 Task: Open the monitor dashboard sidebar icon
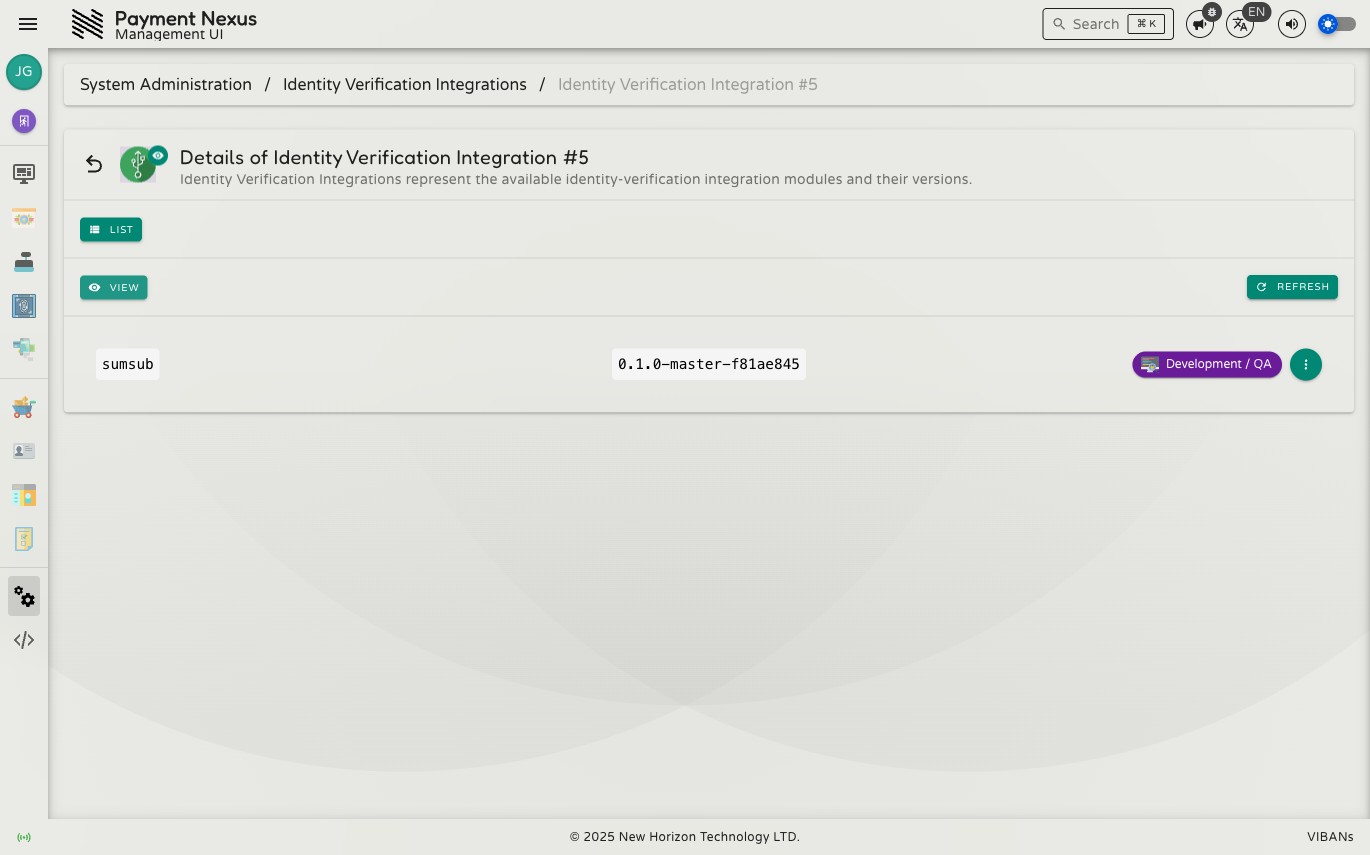24,174
